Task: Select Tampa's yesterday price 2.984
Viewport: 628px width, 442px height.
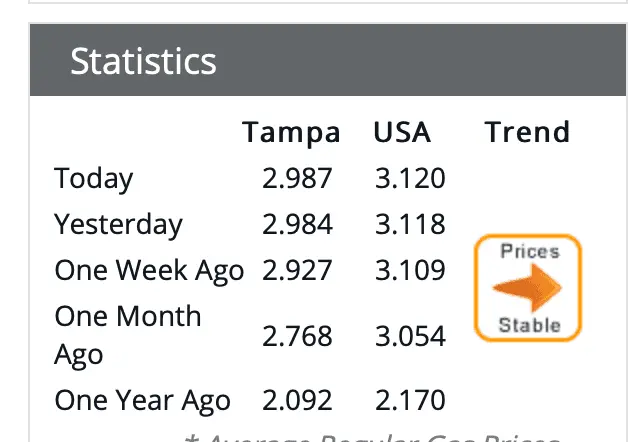Action: pos(297,224)
